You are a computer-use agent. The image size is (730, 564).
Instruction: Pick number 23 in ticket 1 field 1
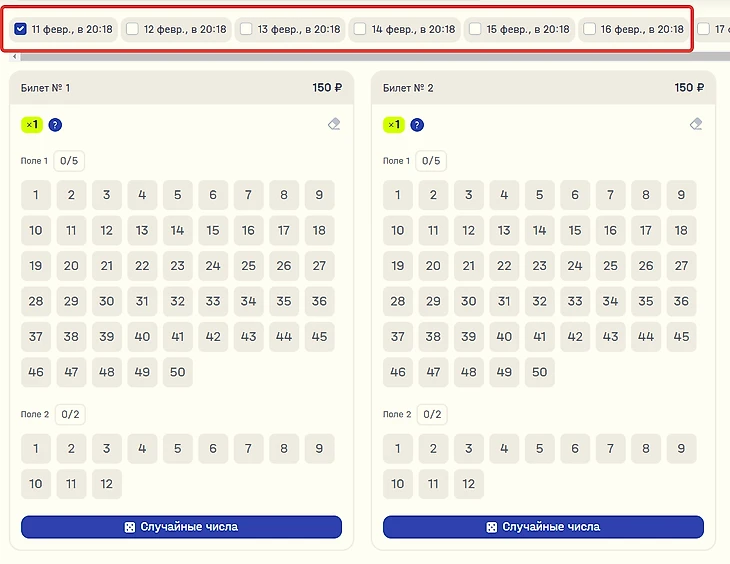(x=177, y=266)
